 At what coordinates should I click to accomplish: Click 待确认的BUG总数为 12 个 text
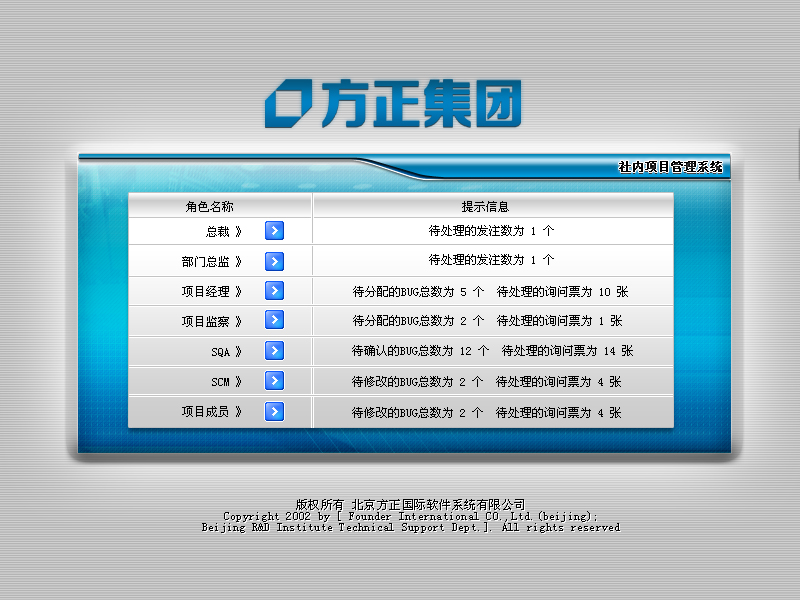420,351
